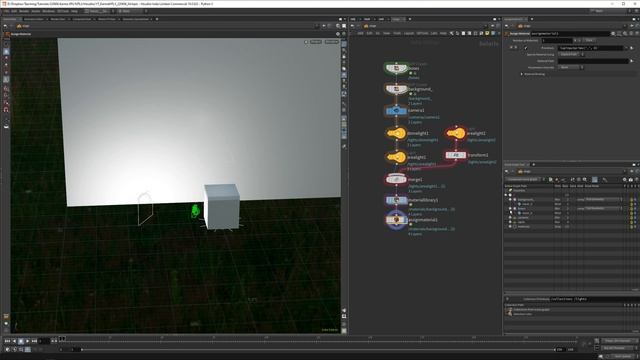The height and width of the screenshot is (360, 640).
Task: Open Layout menu in network editor
Action: pos(409,33)
